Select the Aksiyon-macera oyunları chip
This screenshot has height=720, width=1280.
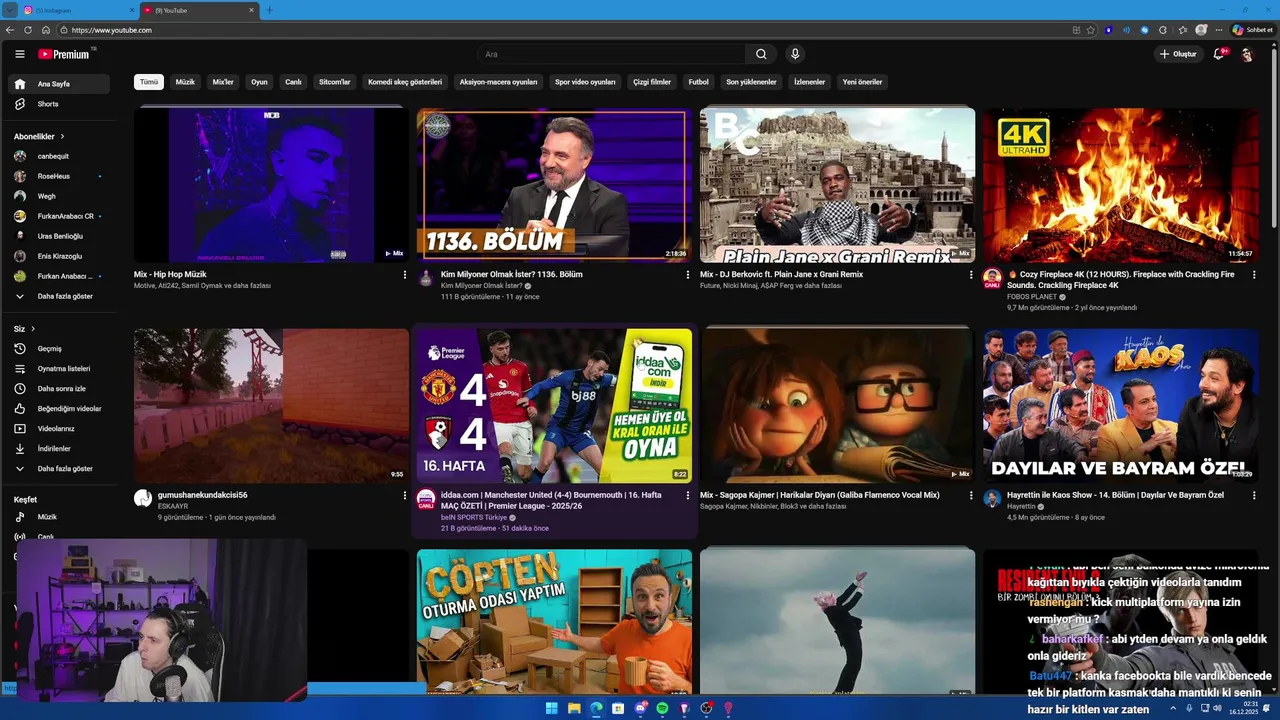(x=498, y=82)
